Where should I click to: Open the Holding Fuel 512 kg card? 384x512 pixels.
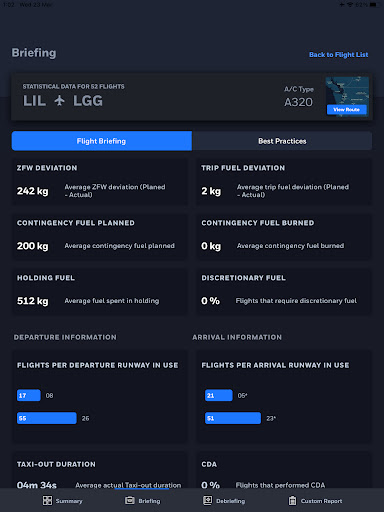(100, 292)
